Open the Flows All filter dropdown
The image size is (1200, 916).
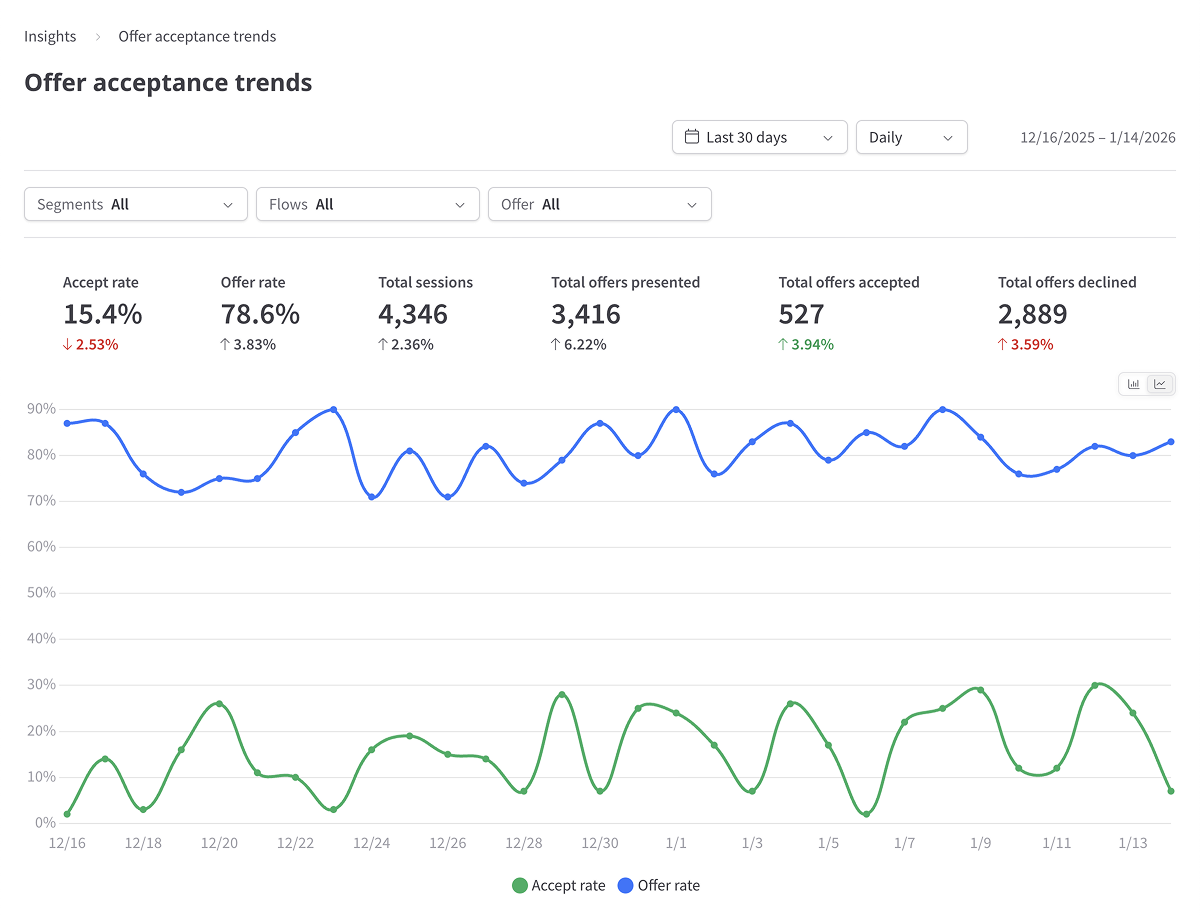367,204
